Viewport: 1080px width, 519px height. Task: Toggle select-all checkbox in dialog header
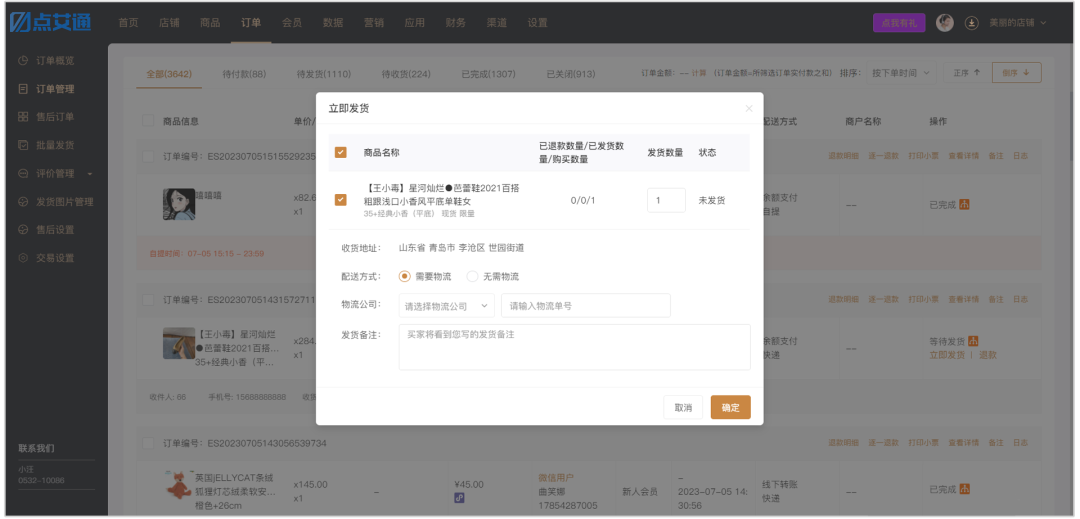point(340,153)
